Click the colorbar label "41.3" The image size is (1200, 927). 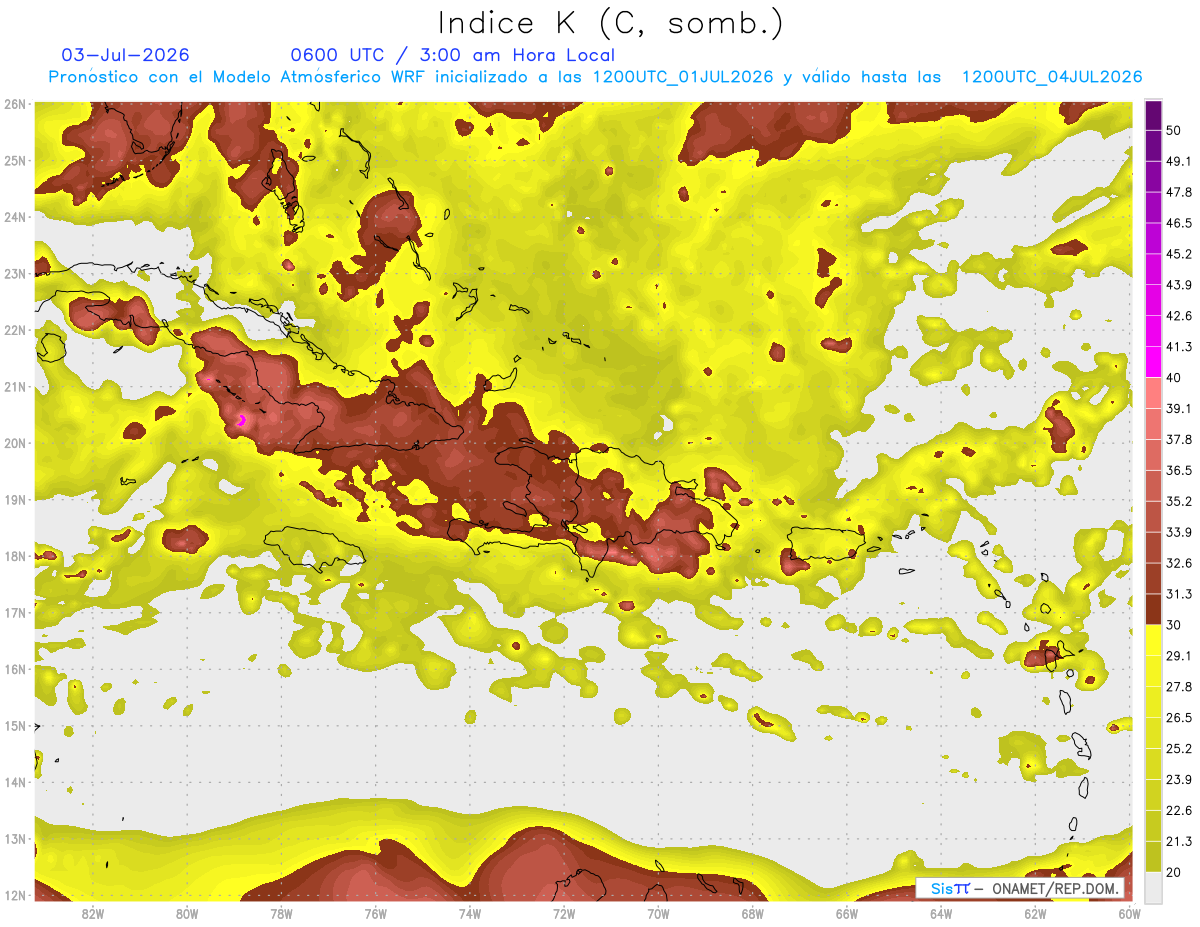(1179, 347)
